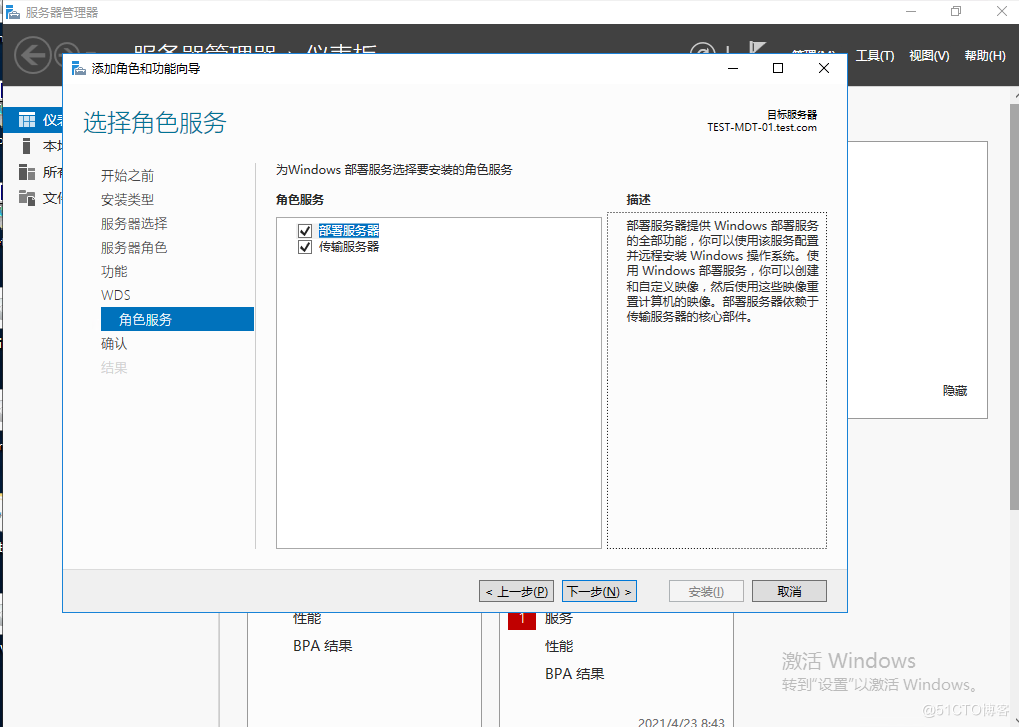Click the local server icon in sidebar

tap(27, 146)
